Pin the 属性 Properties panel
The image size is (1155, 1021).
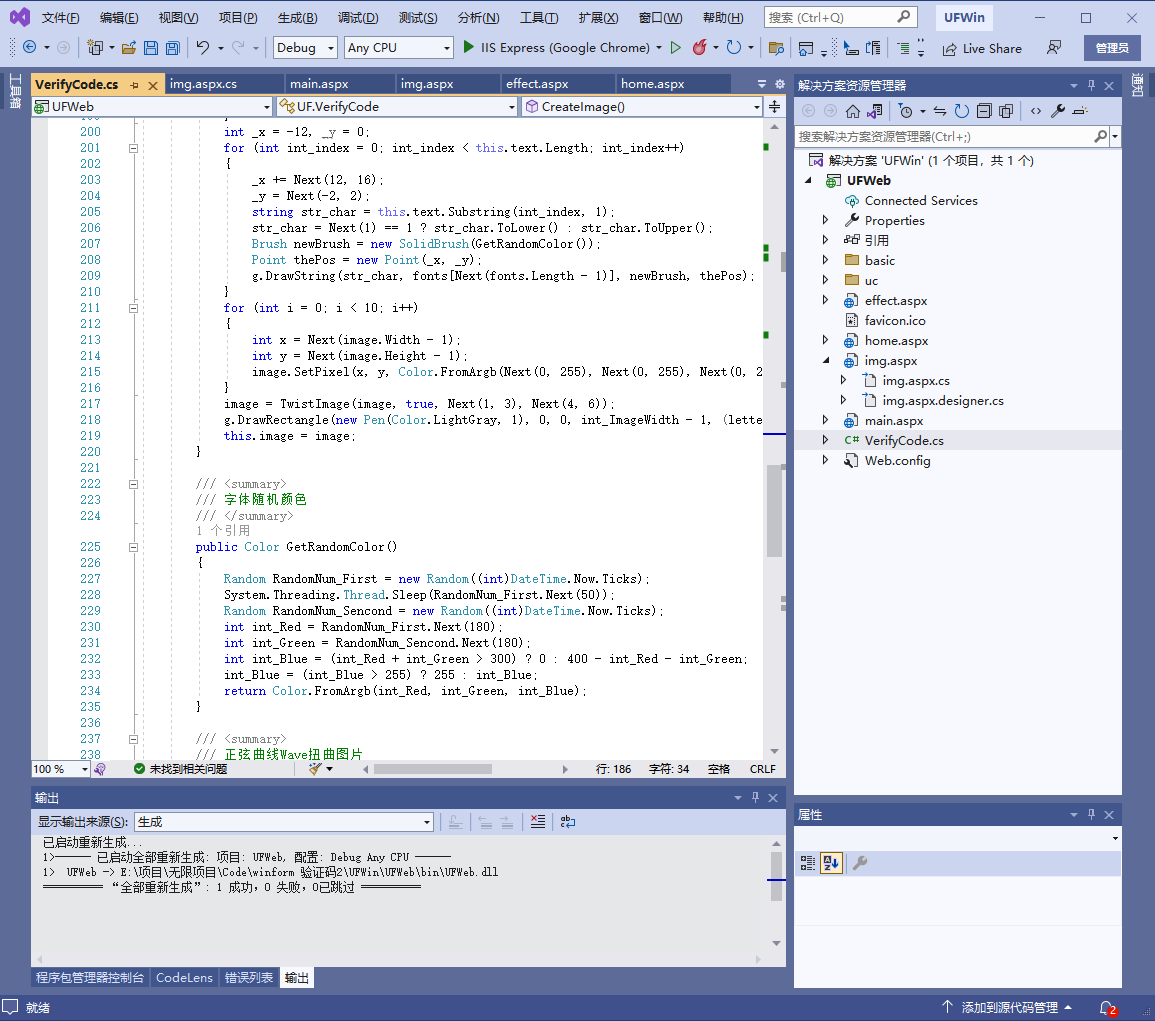point(1091,815)
